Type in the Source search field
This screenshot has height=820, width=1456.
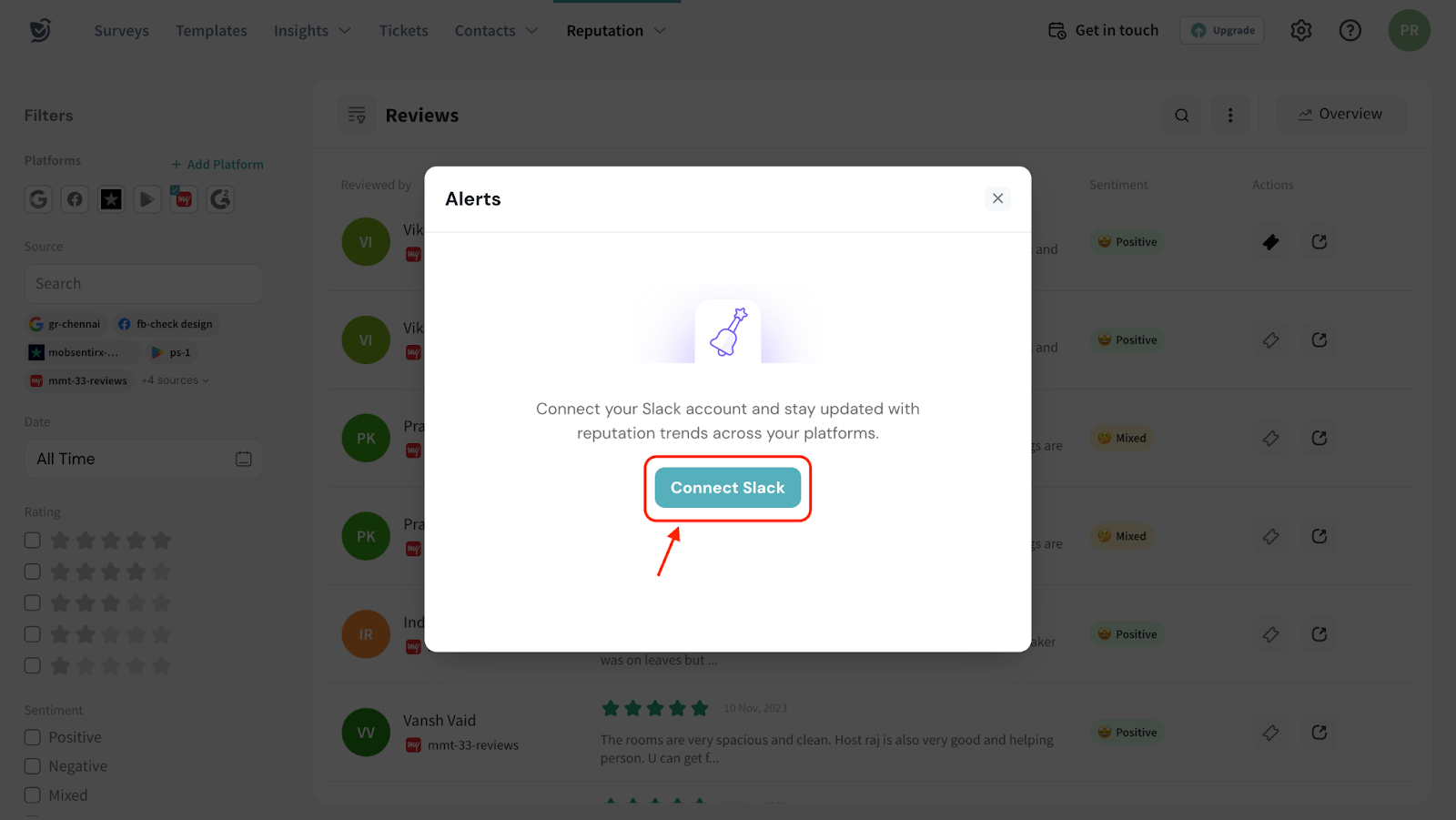pos(144,284)
